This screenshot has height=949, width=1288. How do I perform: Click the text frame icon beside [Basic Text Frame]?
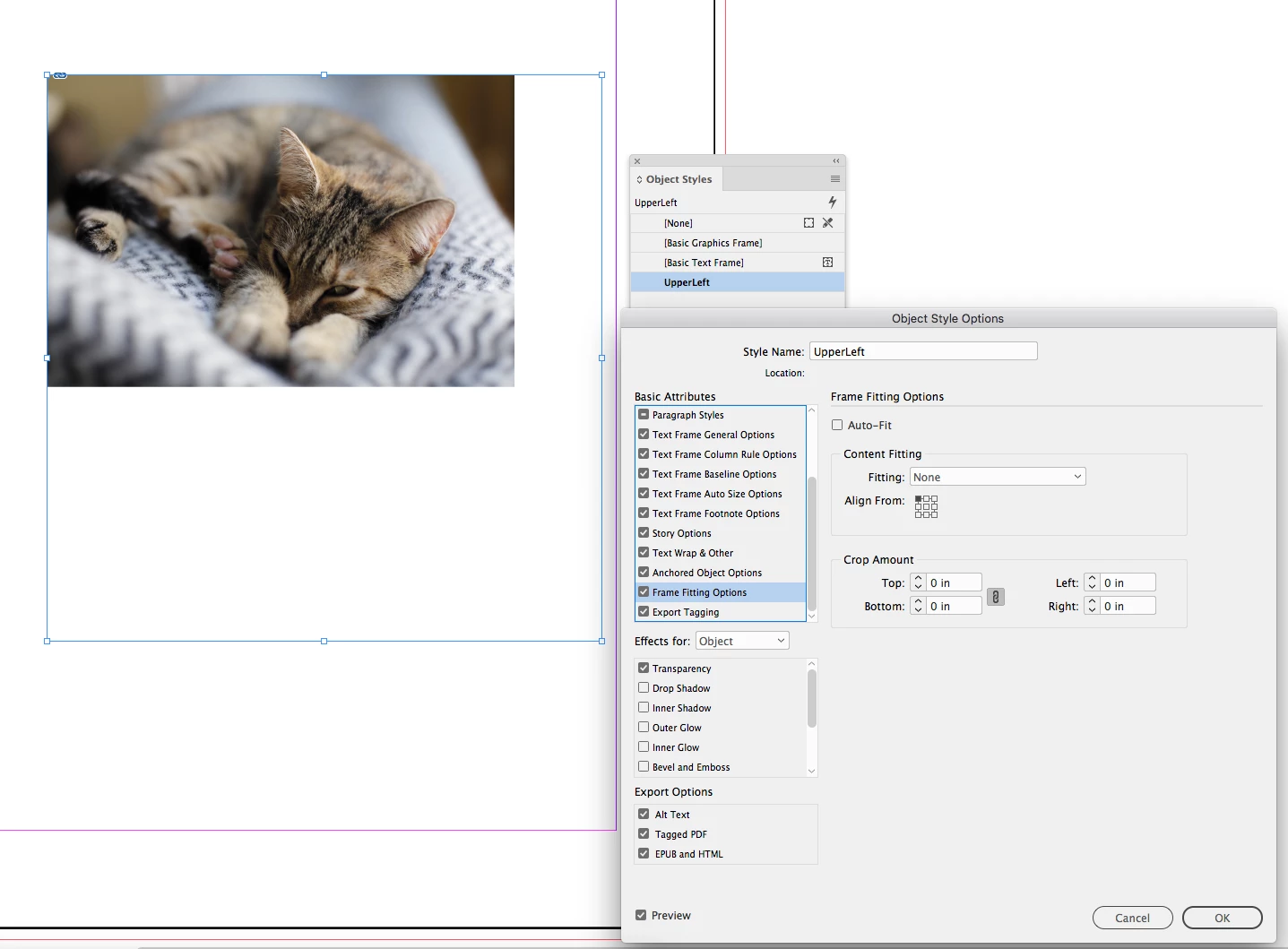828,263
